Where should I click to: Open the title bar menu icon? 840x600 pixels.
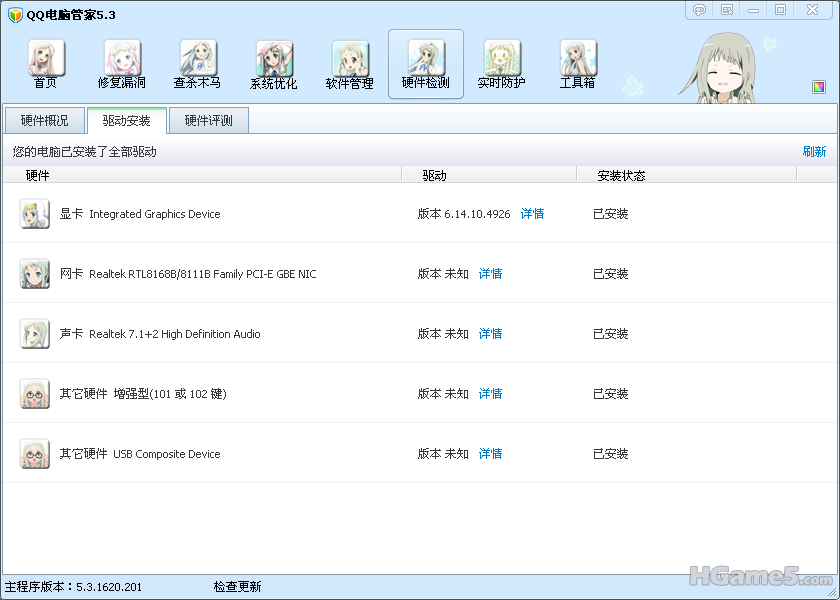click(x=727, y=10)
